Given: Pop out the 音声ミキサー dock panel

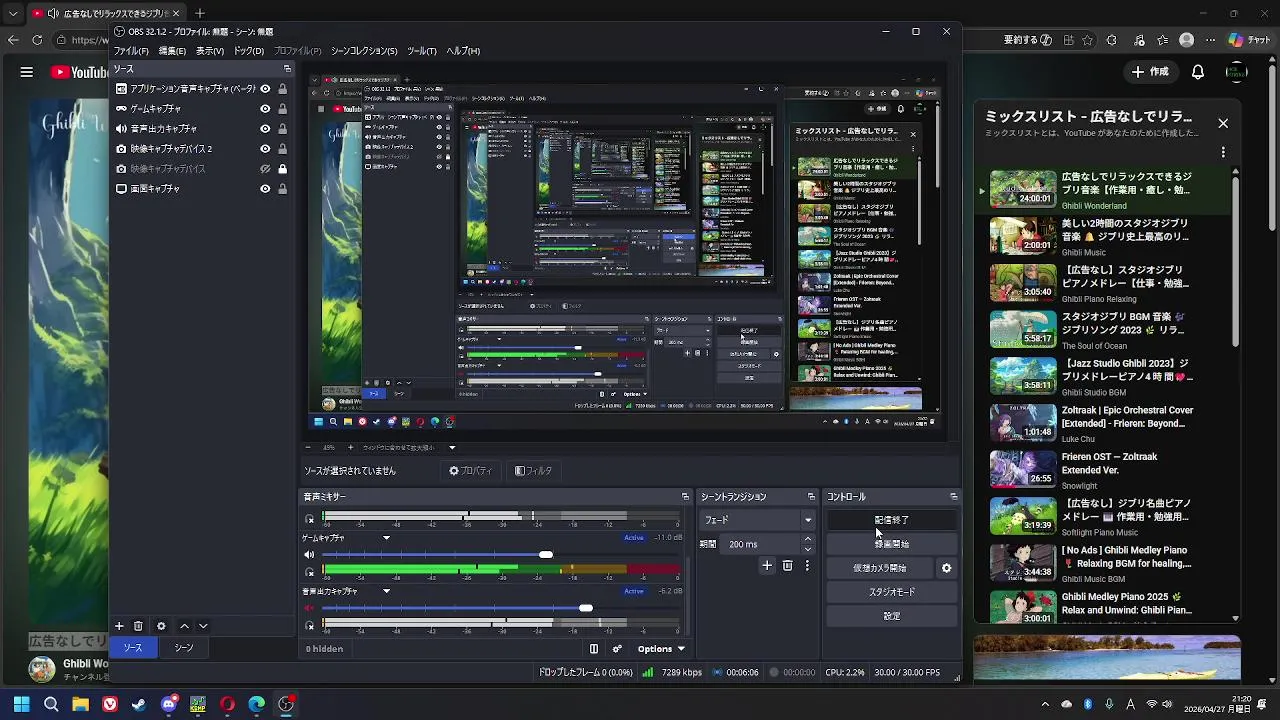Looking at the screenshot, I should click(x=685, y=497).
